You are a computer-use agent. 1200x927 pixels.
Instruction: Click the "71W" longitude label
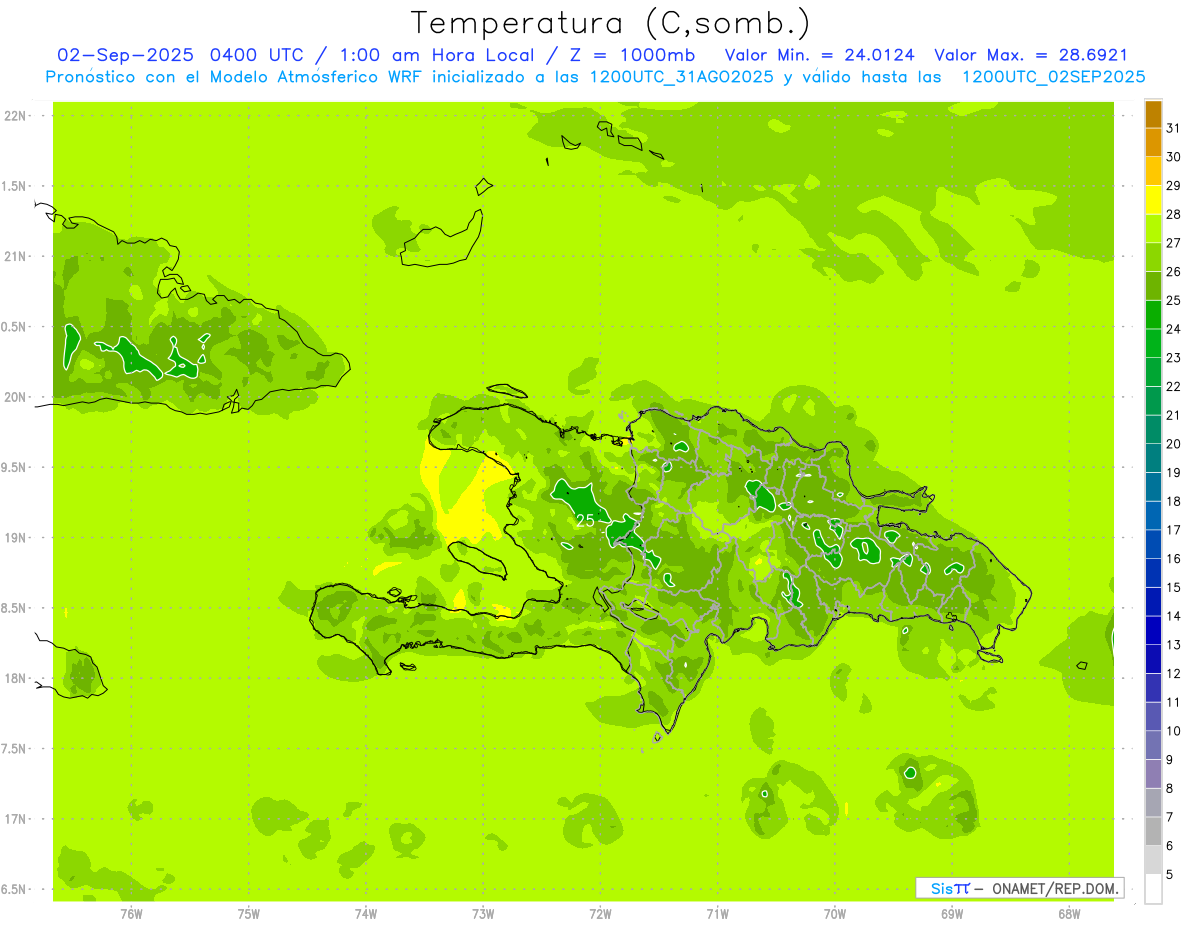[717, 913]
